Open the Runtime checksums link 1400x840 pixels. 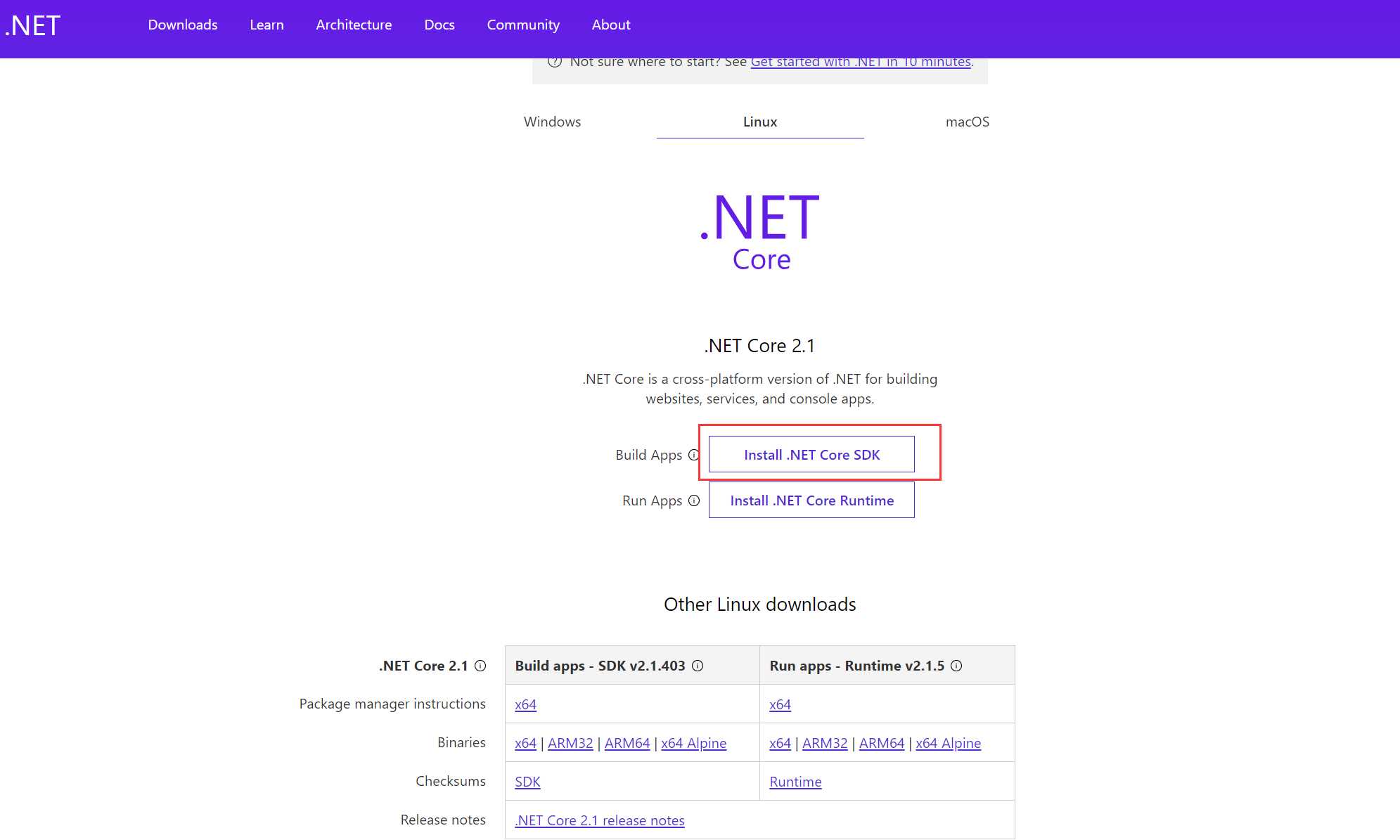[x=795, y=782]
